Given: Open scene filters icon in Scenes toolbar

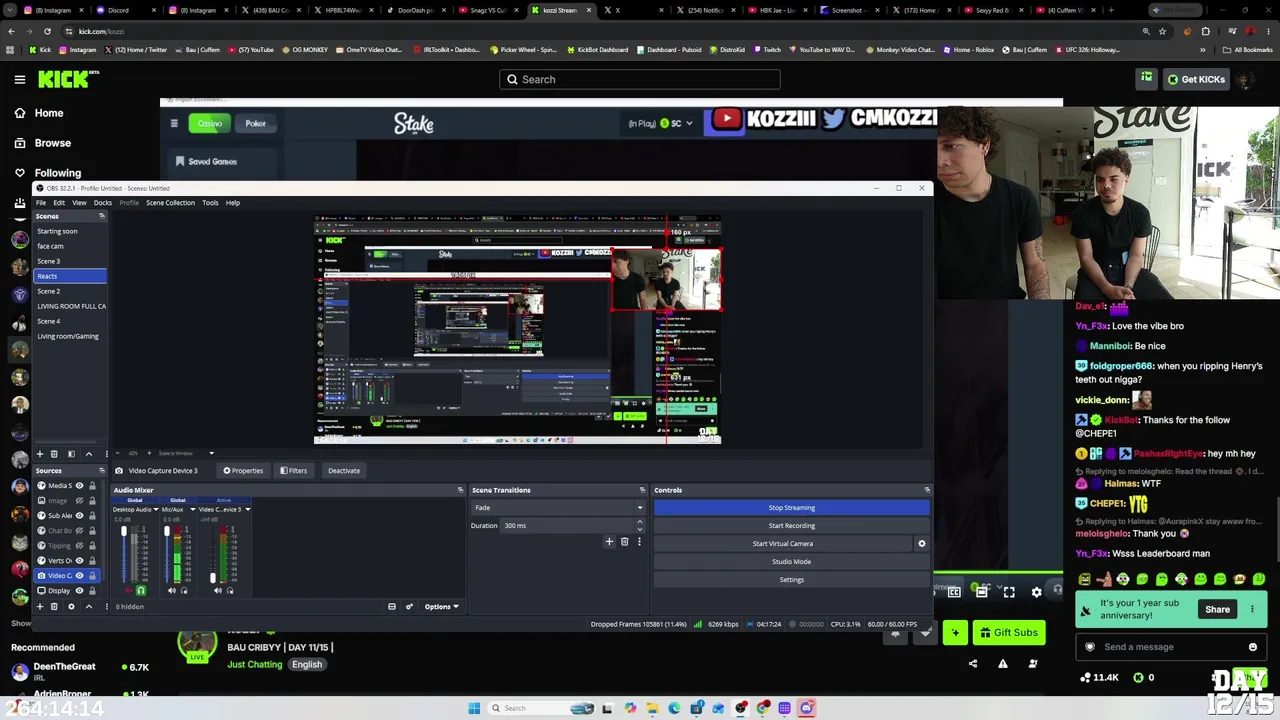Looking at the screenshot, I should point(71,454).
